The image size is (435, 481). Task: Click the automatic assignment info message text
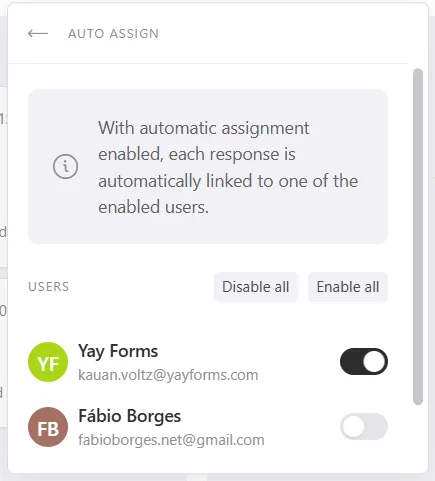pos(228,167)
